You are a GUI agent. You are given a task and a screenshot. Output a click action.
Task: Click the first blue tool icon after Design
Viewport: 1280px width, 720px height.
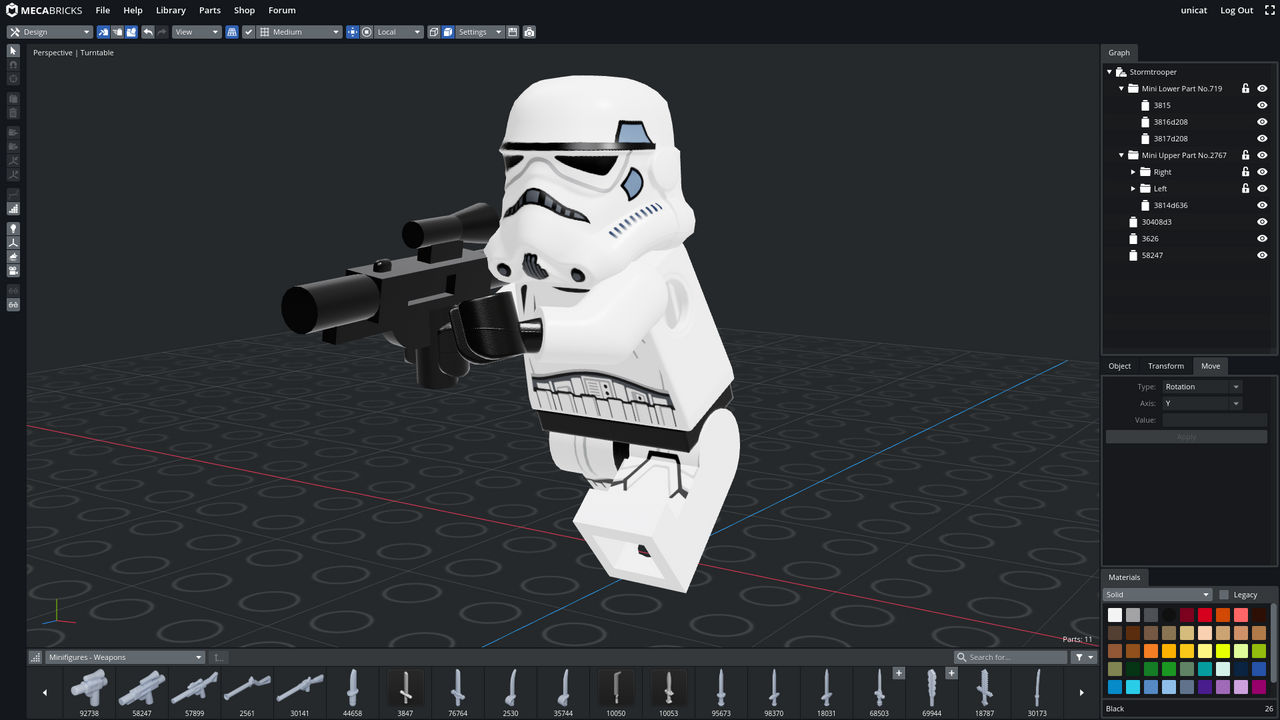(x=103, y=32)
